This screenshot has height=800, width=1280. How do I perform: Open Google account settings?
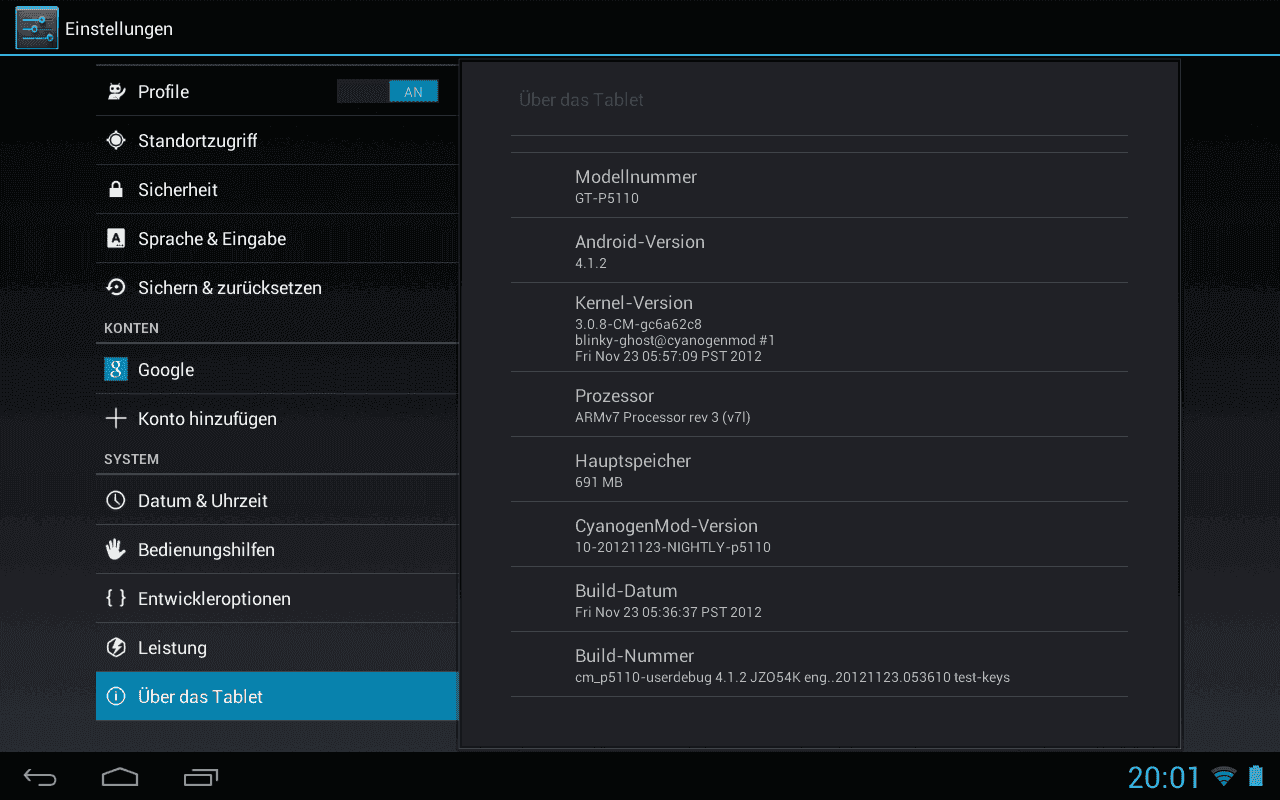pos(277,370)
